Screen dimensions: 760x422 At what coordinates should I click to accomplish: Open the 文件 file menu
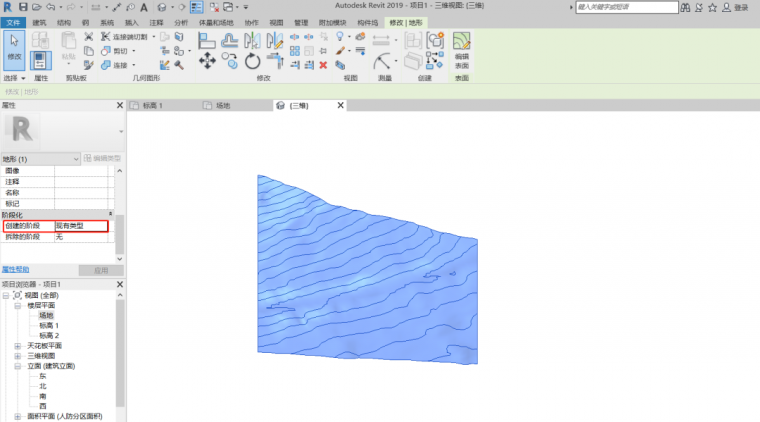point(13,21)
